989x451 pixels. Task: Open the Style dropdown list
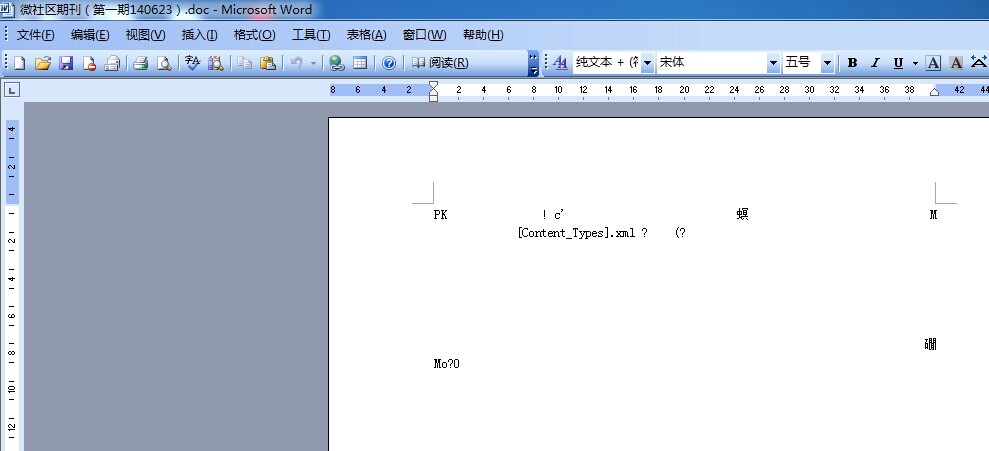click(648, 63)
